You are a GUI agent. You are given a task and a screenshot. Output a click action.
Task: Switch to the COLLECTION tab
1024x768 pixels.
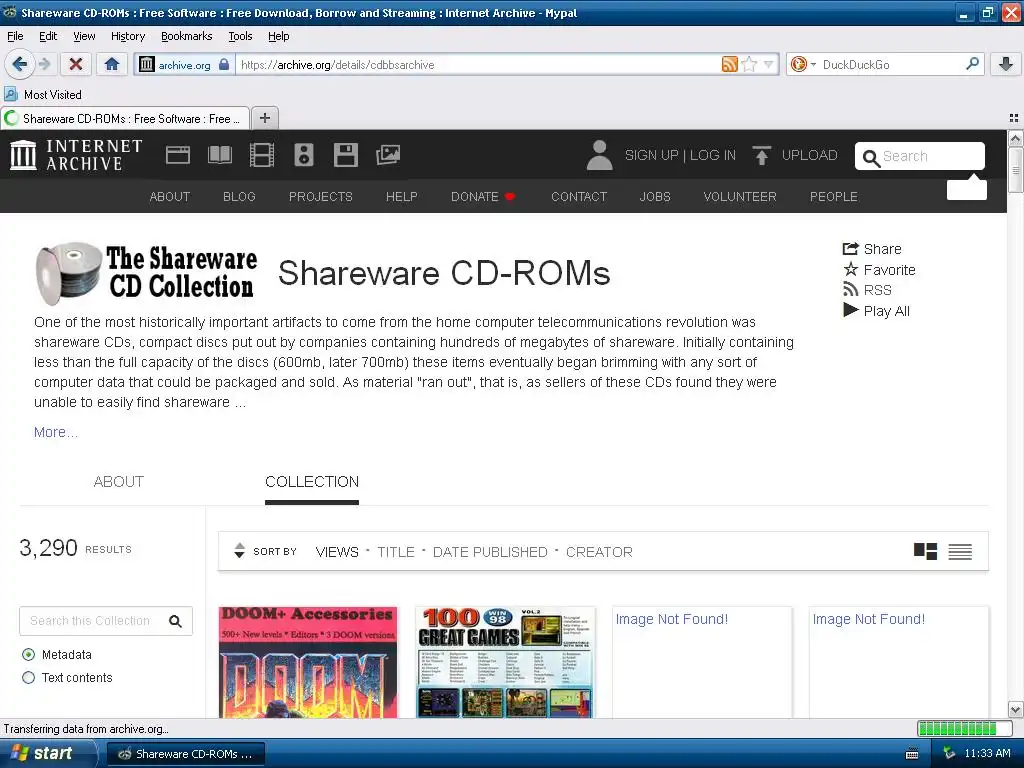312,482
